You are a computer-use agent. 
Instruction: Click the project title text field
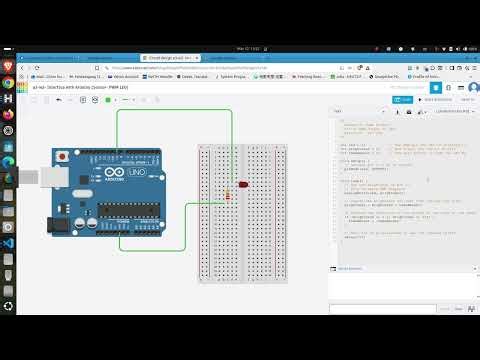coord(81,87)
